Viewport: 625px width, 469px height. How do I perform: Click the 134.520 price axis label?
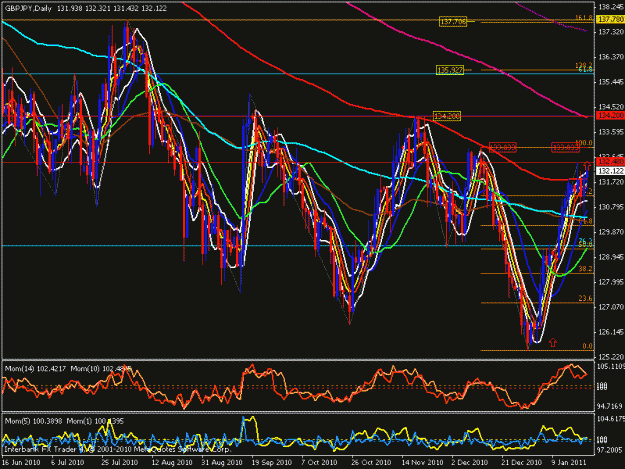(611, 107)
